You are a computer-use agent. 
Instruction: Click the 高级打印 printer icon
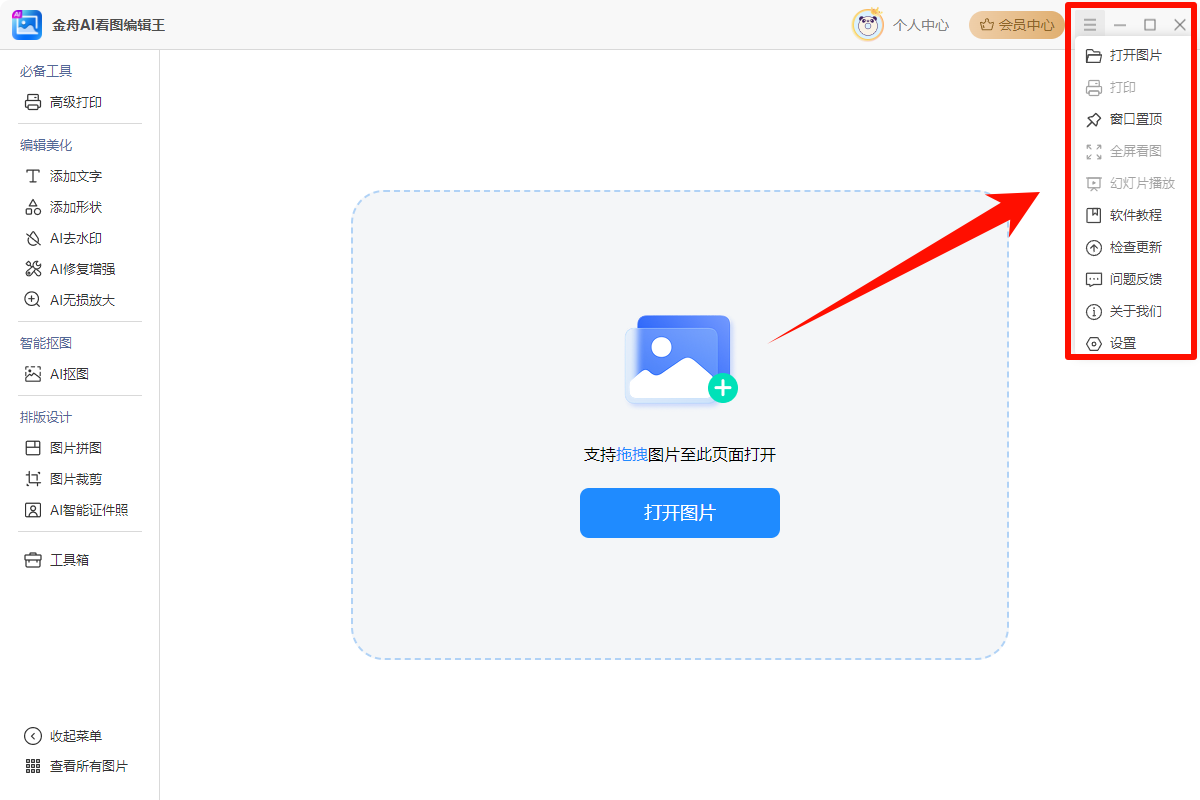click(x=33, y=102)
